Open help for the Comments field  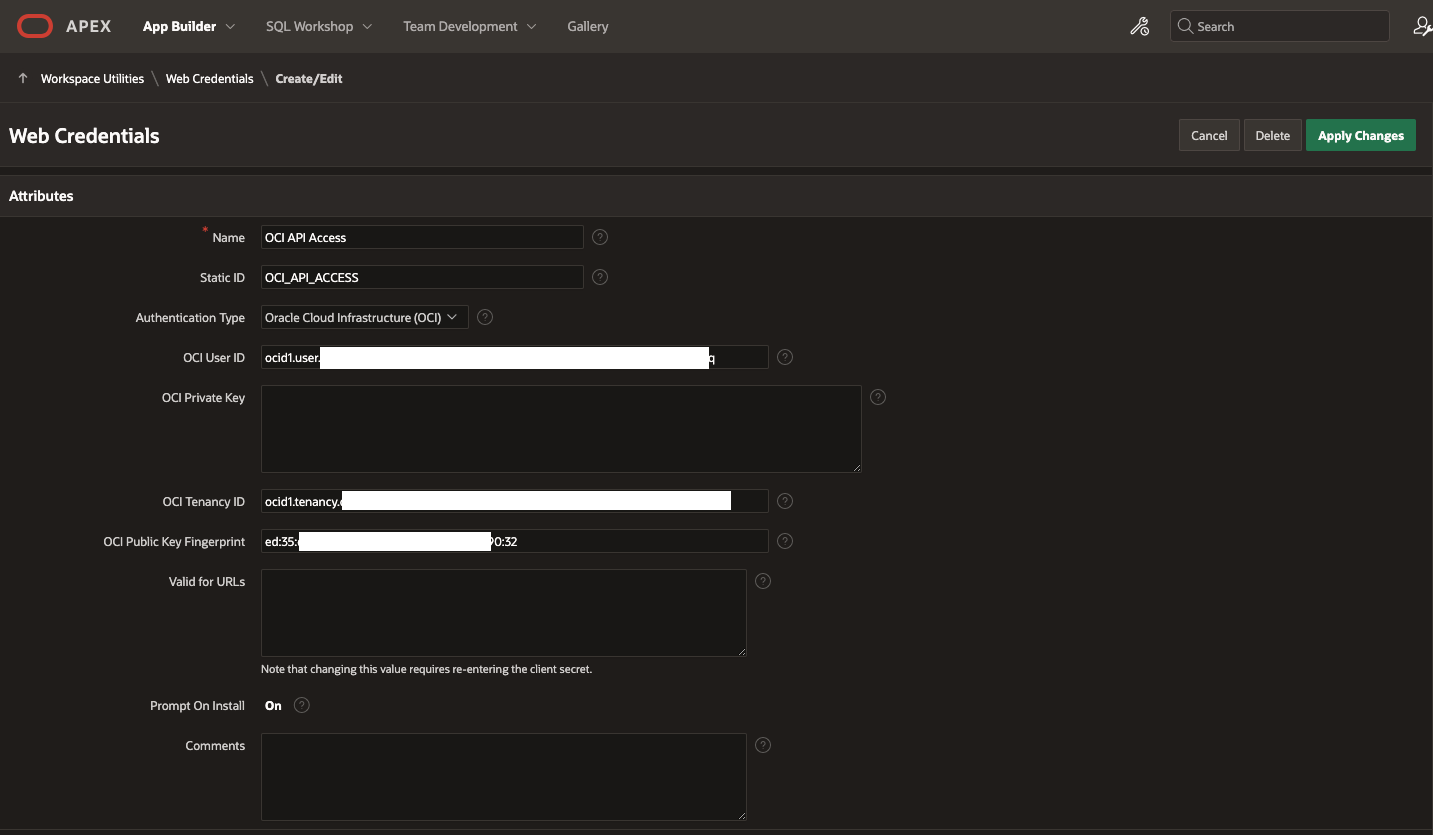tap(763, 745)
